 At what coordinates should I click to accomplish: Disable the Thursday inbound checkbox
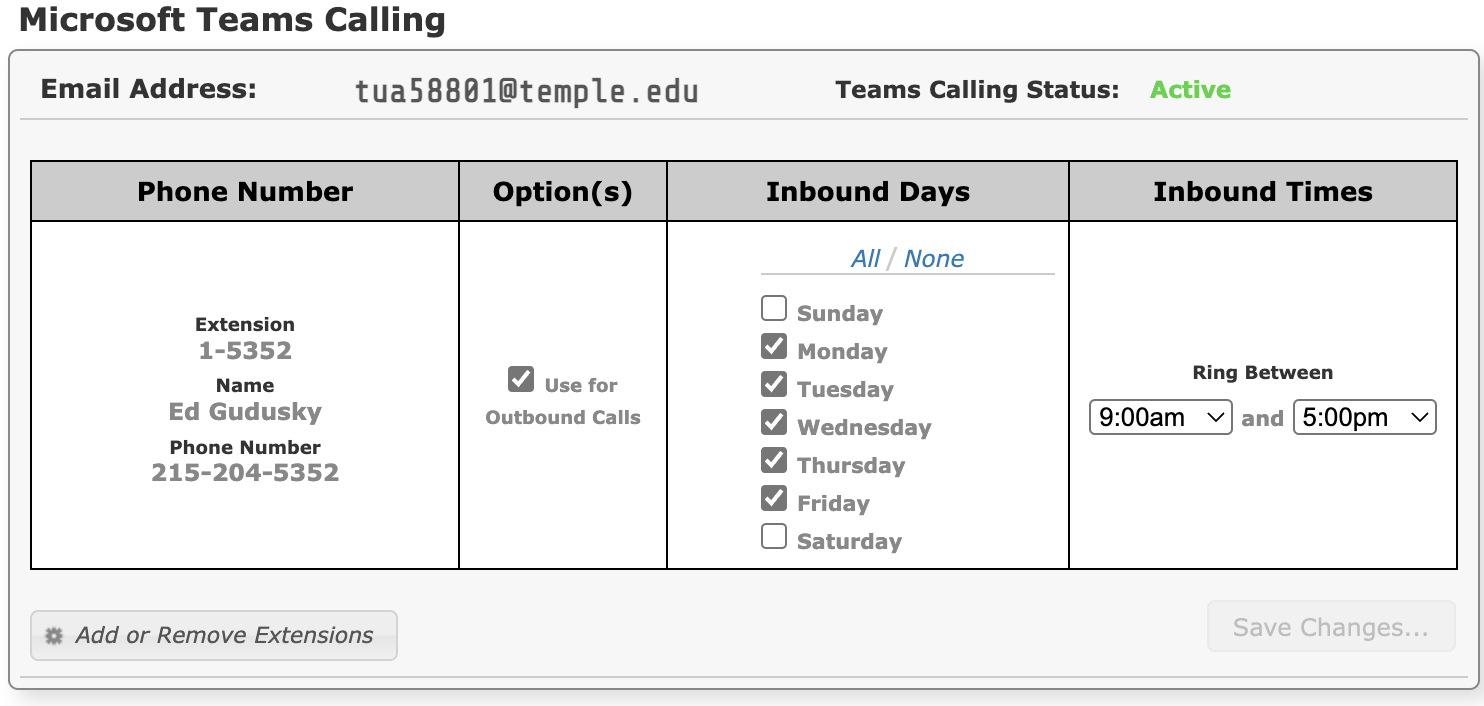pos(774,460)
